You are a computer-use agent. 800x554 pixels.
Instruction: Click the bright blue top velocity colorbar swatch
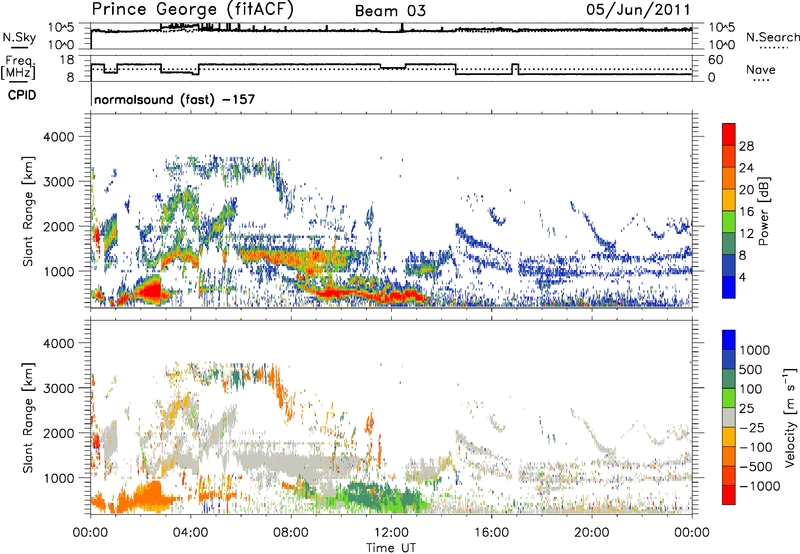point(729,340)
